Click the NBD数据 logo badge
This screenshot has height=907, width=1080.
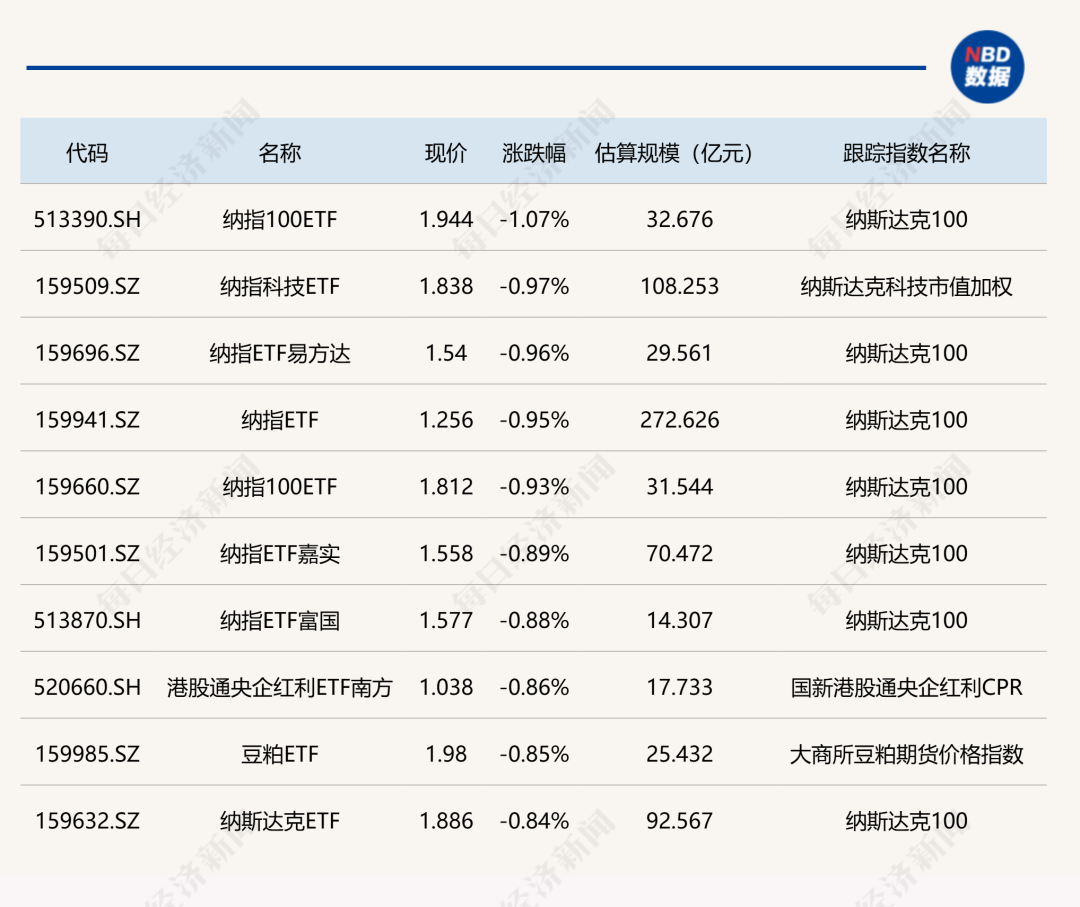[x=987, y=67]
